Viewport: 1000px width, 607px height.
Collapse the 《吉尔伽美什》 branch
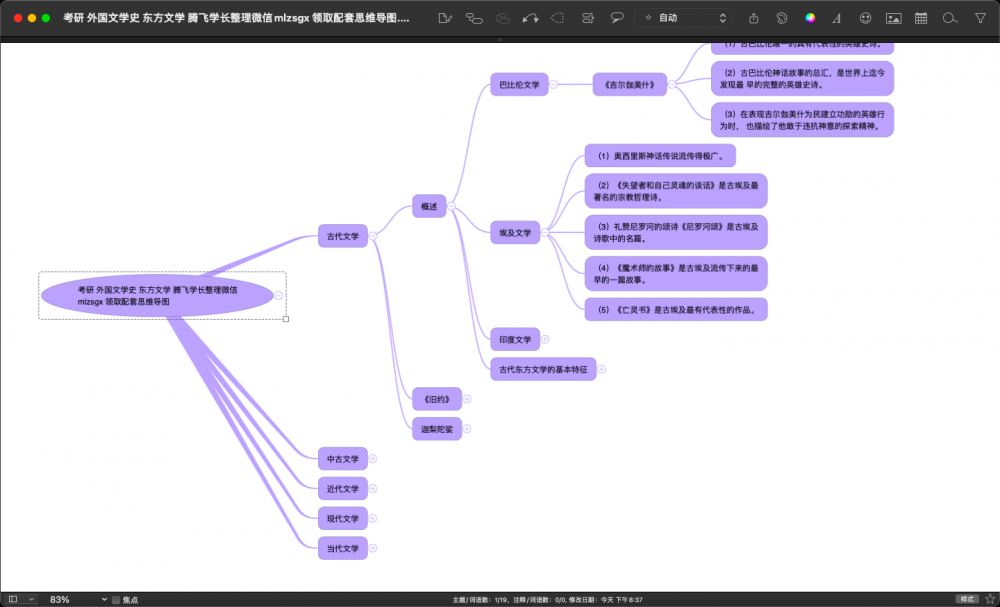click(672, 84)
